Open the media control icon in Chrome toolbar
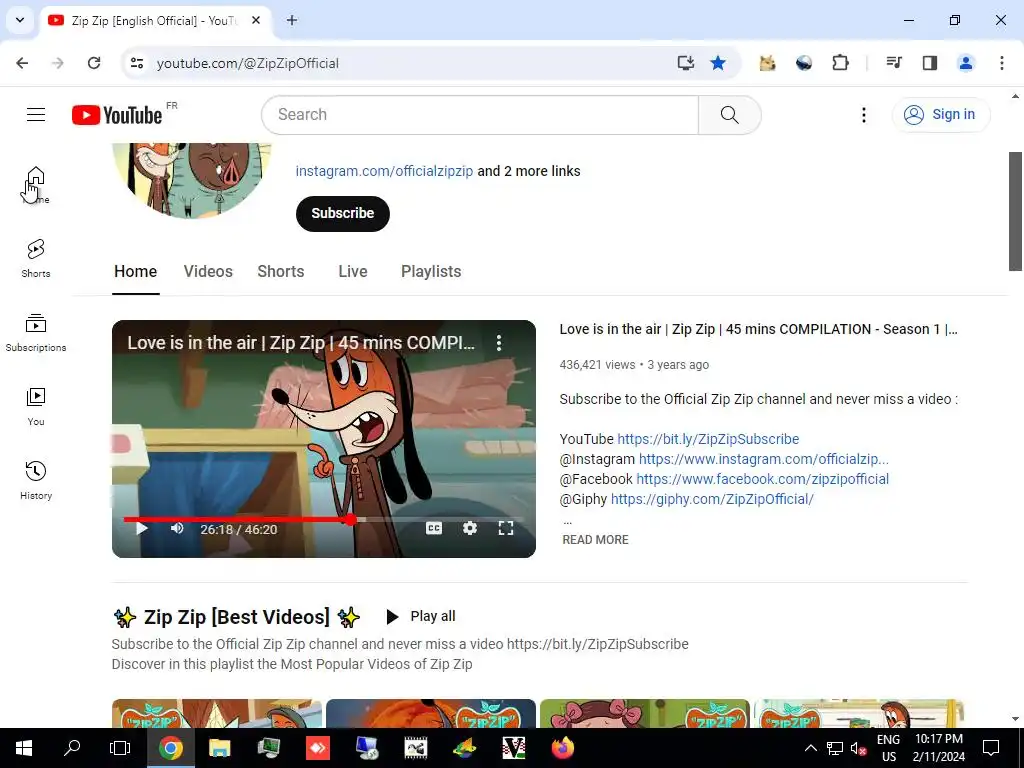Viewport: 1024px width, 768px height. coord(893,63)
